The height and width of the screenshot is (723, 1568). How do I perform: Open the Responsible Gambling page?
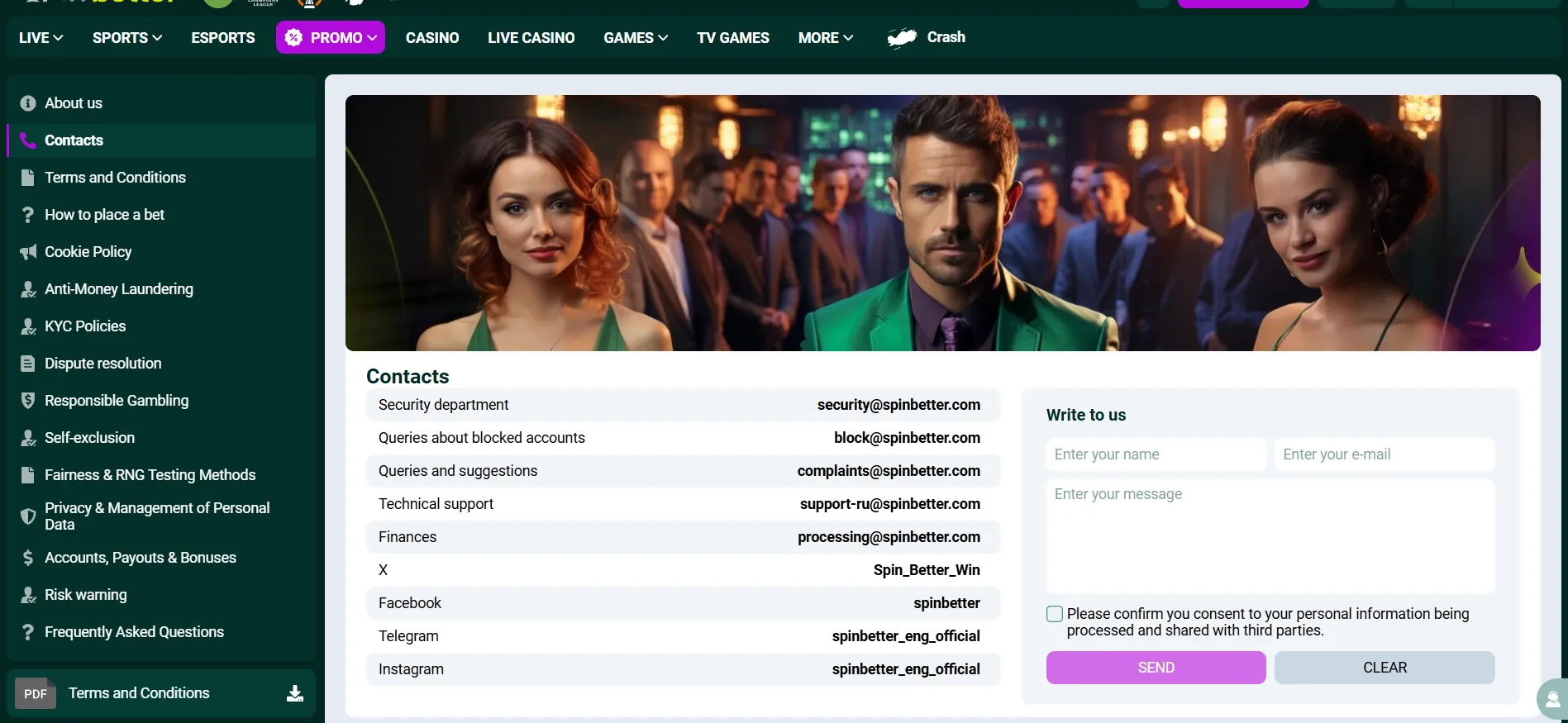(117, 401)
